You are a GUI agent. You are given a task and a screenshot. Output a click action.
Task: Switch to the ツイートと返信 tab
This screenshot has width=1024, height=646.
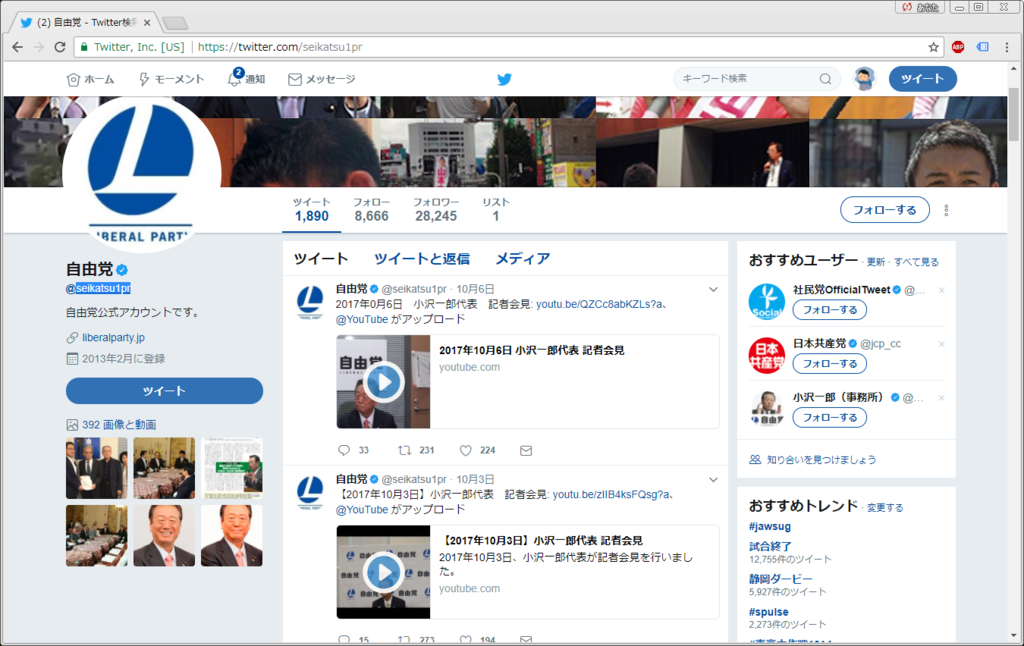[x=422, y=259]
